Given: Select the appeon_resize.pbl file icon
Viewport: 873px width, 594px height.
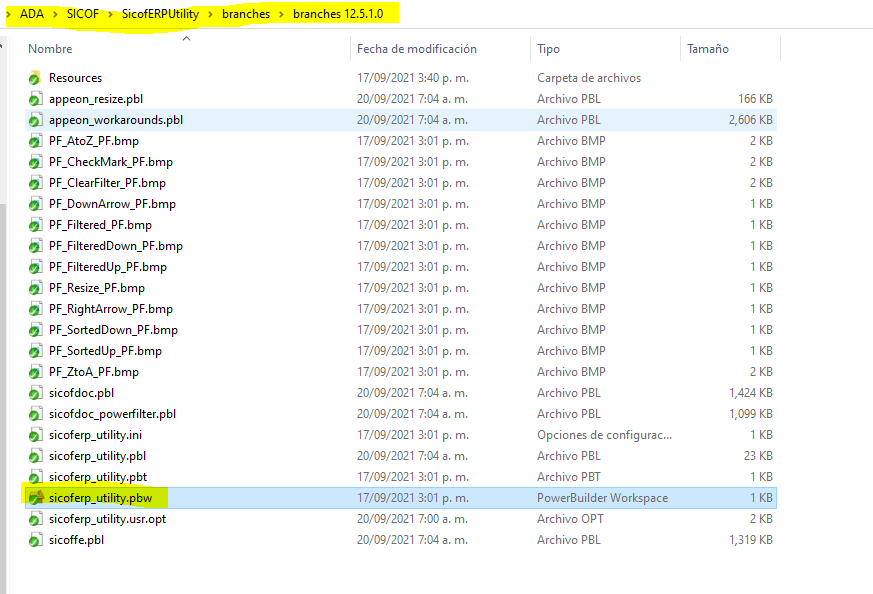Looking at the screenshot, I should 35,99.
